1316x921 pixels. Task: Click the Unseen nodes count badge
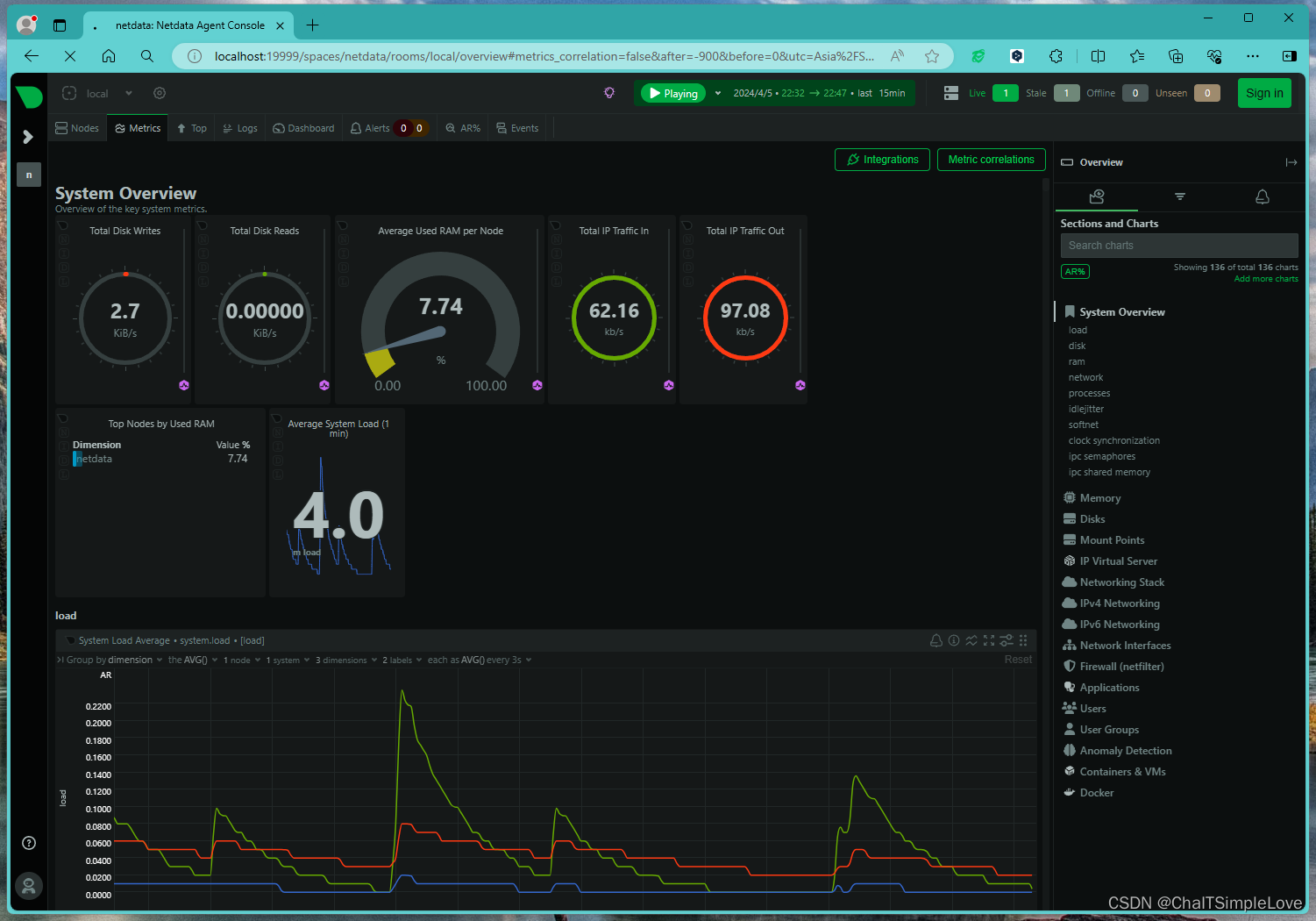coord(1207,93)
